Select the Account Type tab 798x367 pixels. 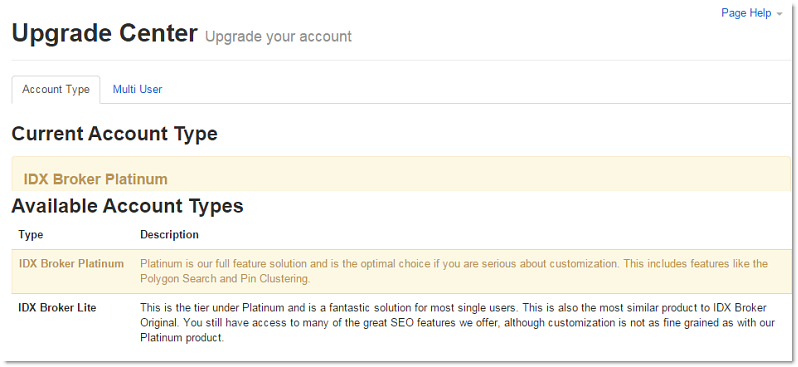56,90
